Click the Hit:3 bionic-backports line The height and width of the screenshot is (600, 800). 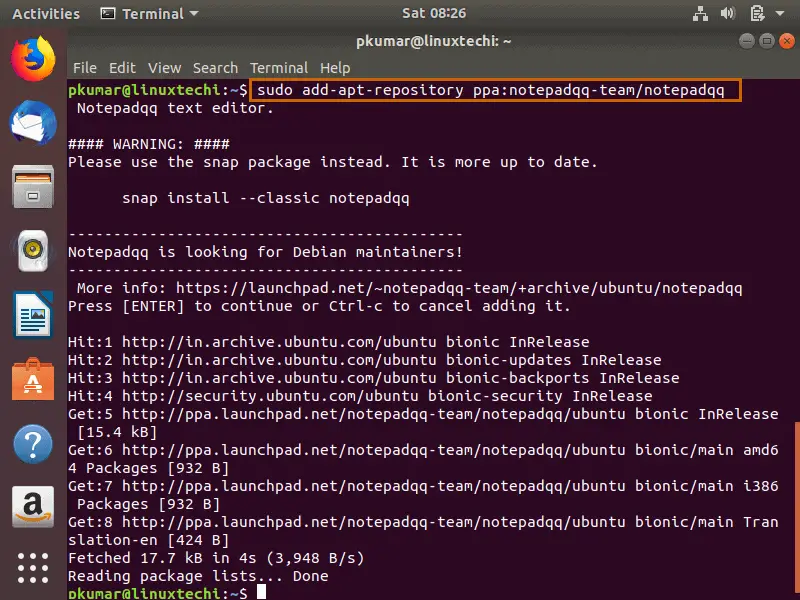click(x=373, y=378)
